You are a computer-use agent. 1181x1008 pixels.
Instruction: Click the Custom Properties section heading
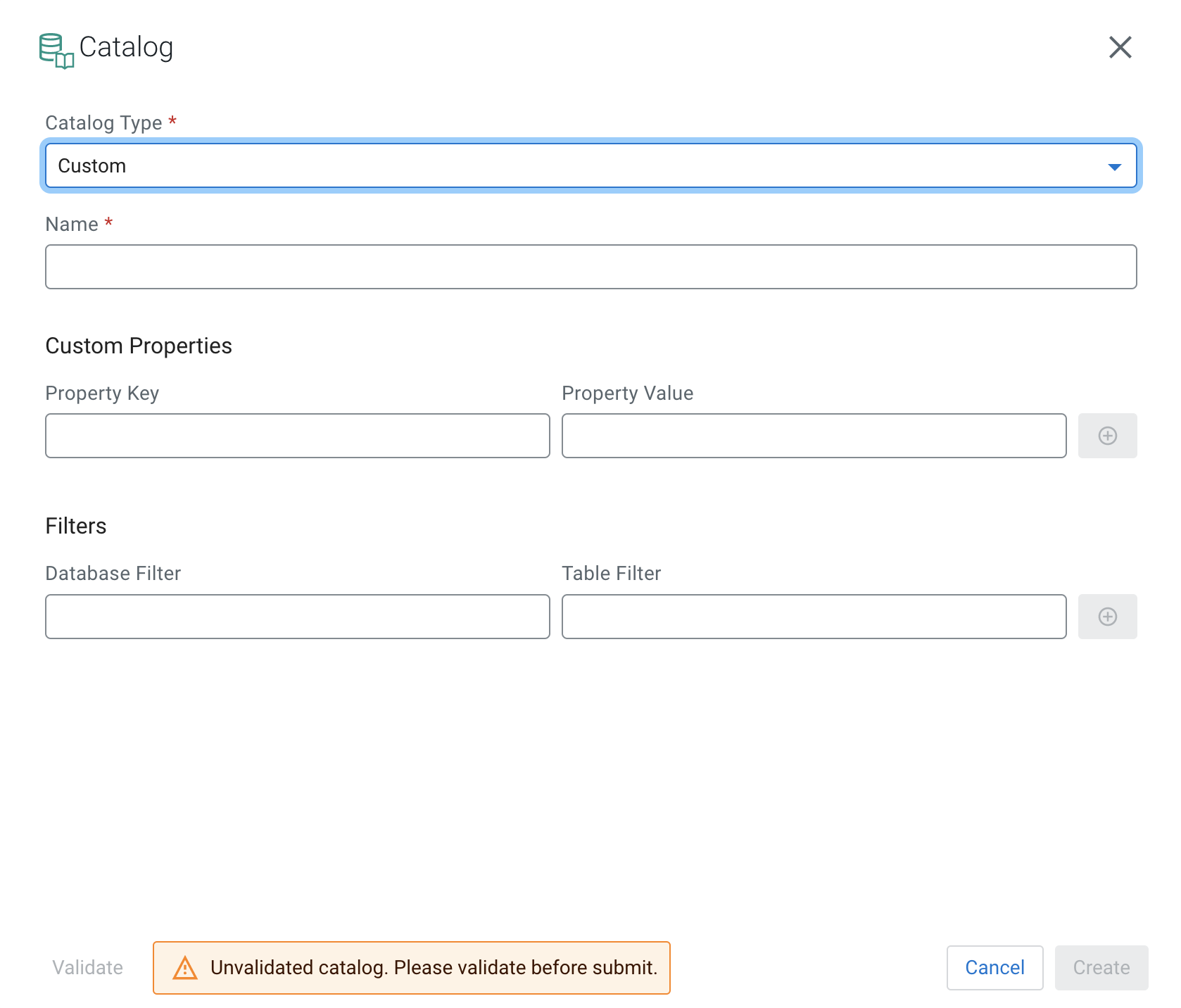point(139,346)
